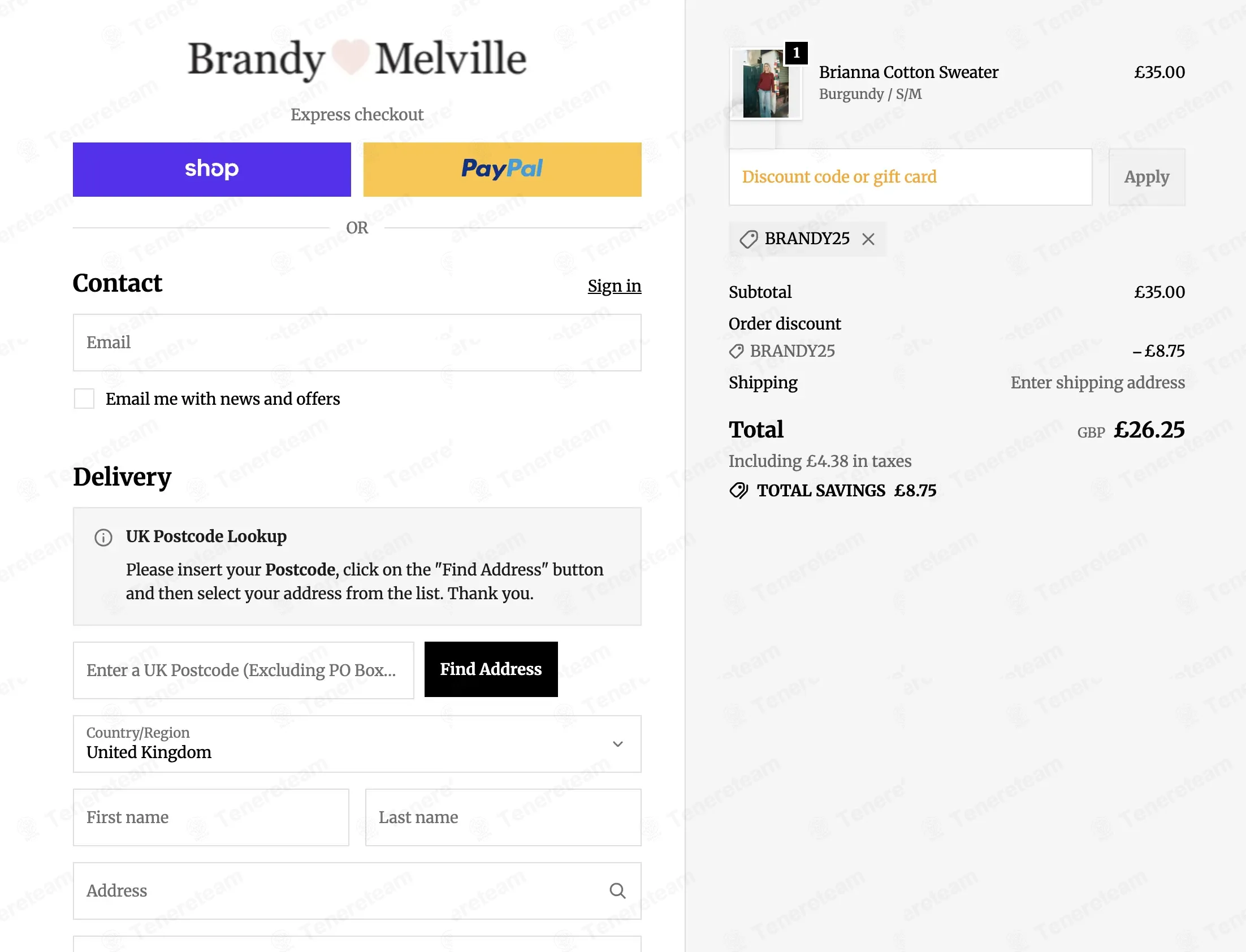Click the BRANDY25 tag icon chip
Screen dimensions: 1246x952
point(749,239)
